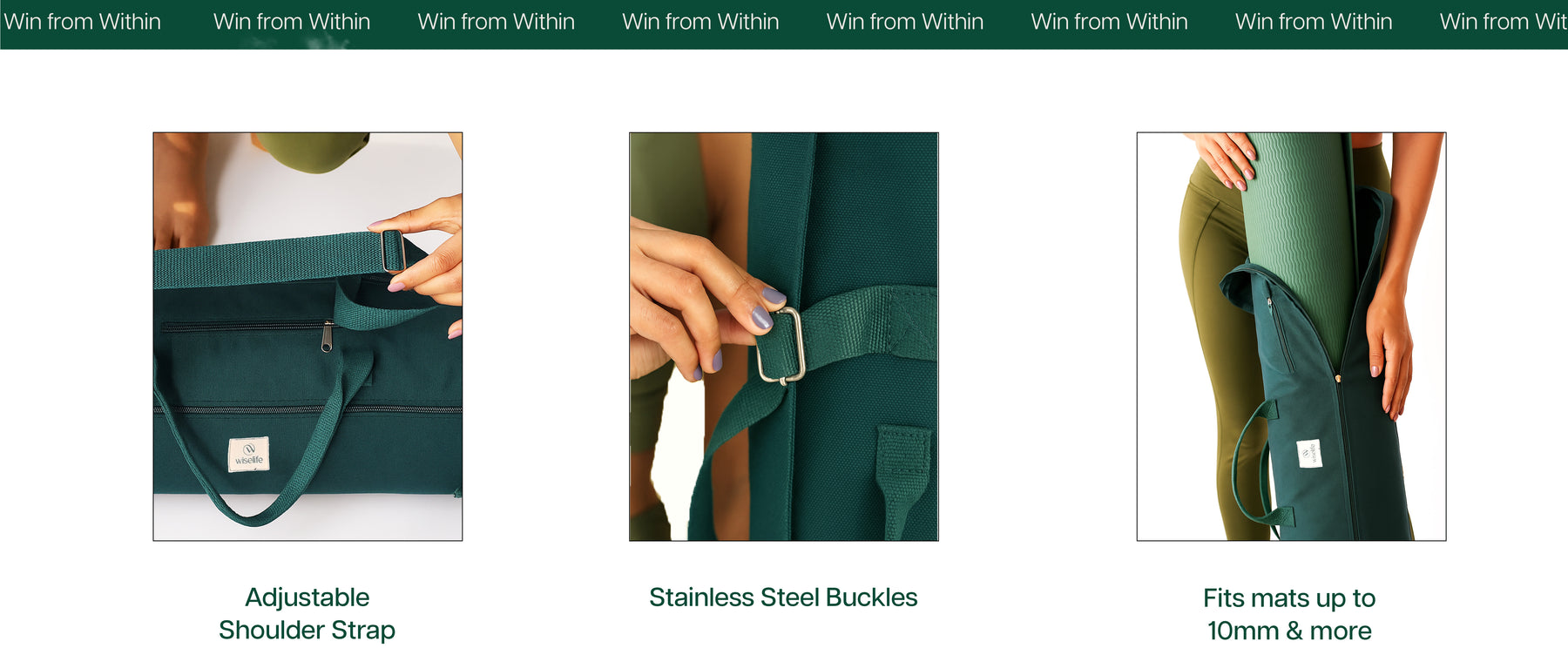The width and height of the screenshot is (1568, 648).
Task: Click the 'Adjustable Shoulder Strap' caption
Action: (308, 613)
